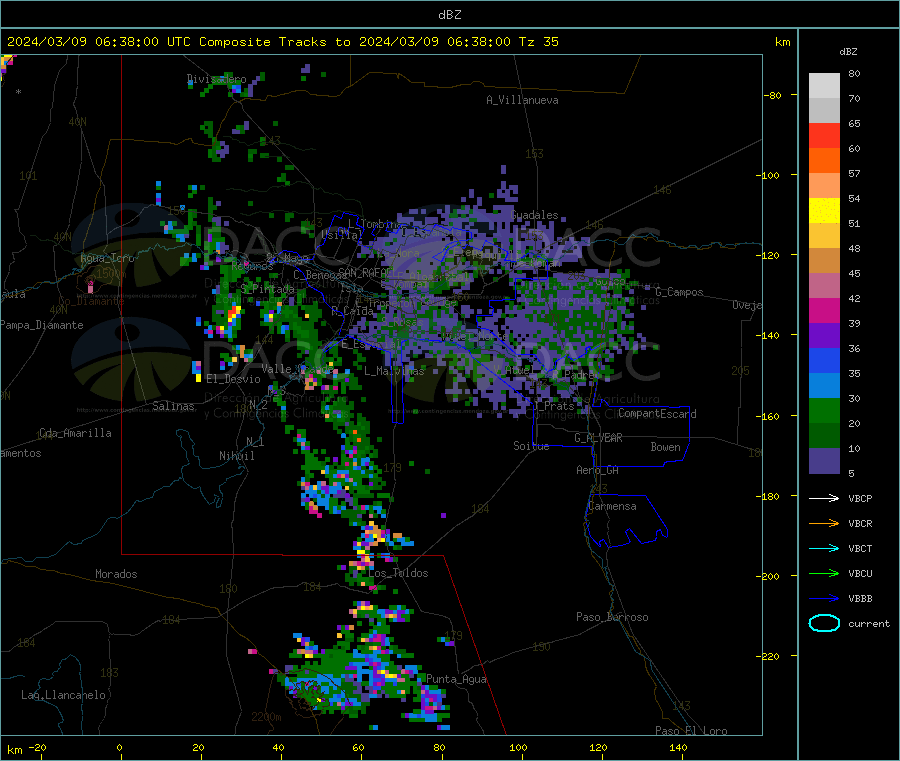Viewport: 900px width, 761px height.
Task: Click the 0 km tick on the bottom axis
Action: click(119, 747)
